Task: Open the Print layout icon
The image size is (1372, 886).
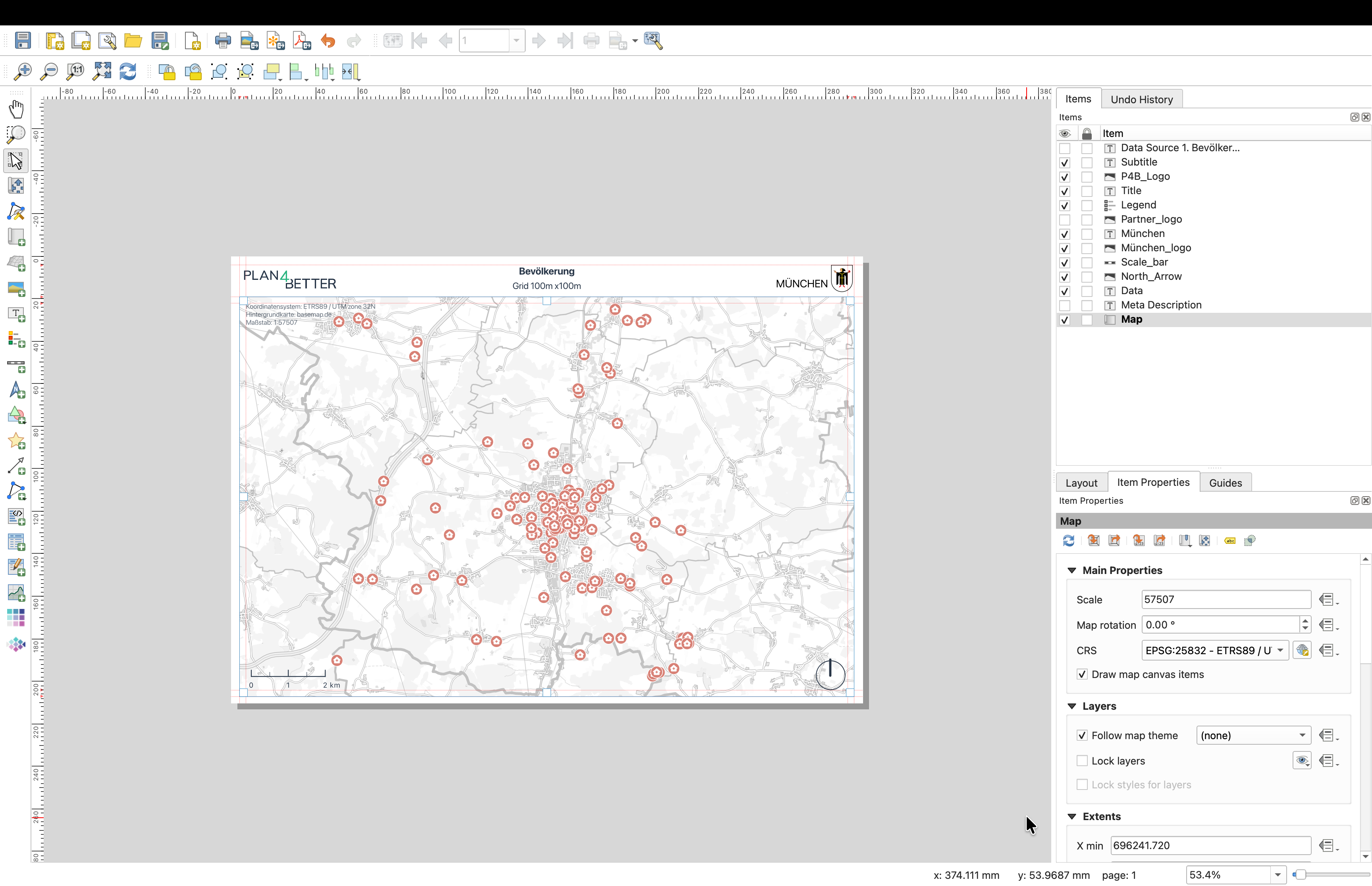Action: (x=223, y=40)
